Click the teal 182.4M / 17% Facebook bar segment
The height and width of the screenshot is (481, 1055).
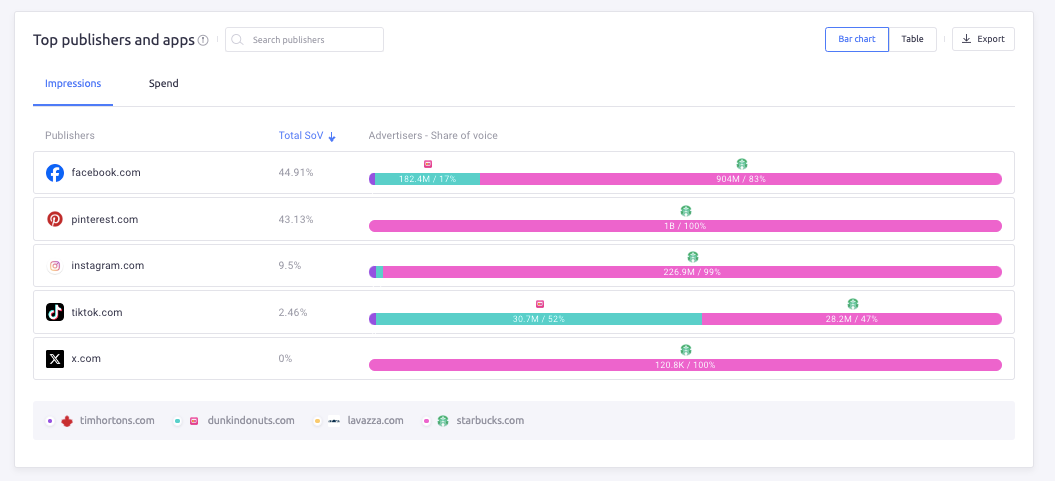pyautogui.click(x=427, y=179)
